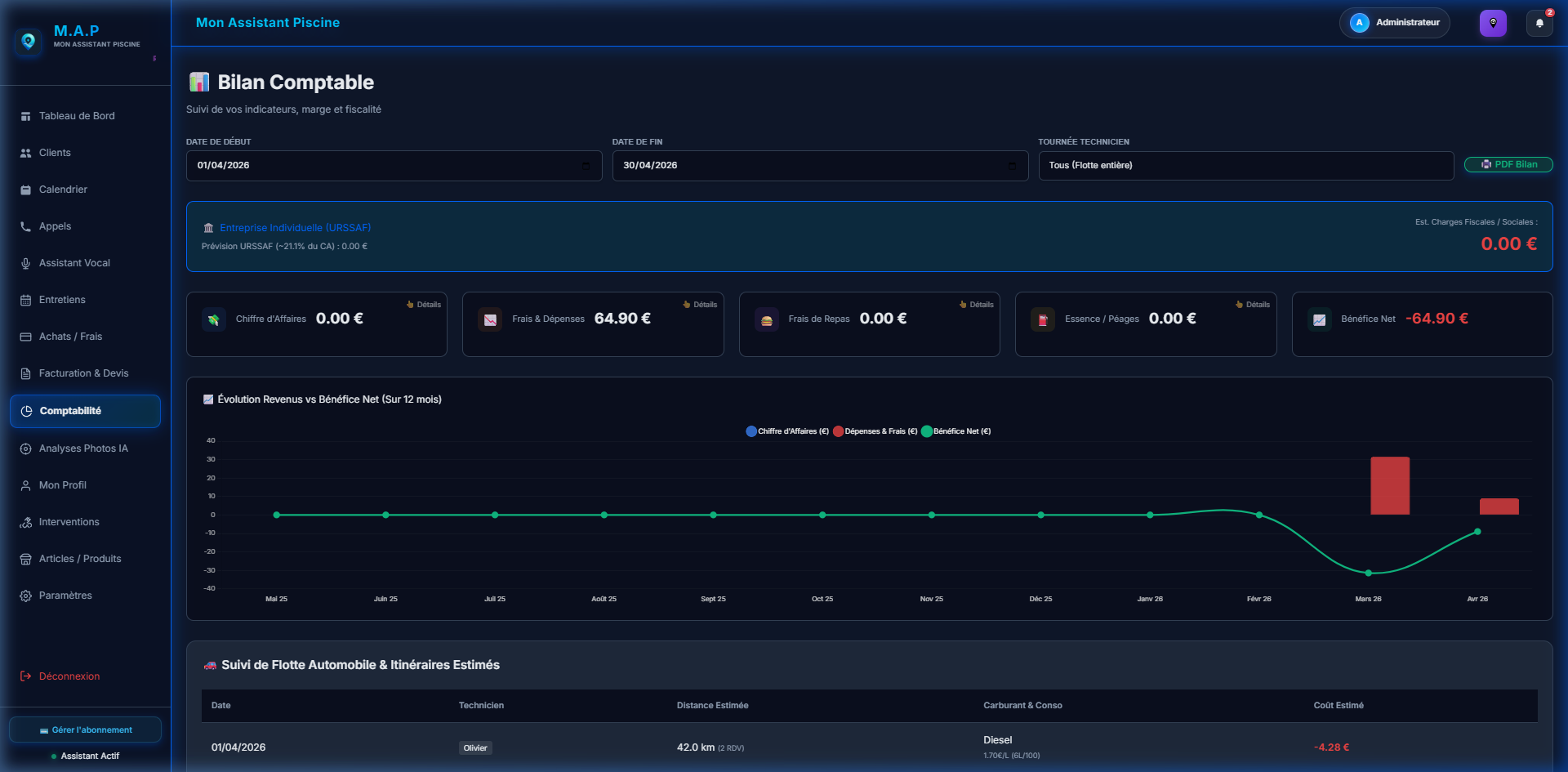Hide Dépenses & Frais series in legend
Image resolution: width=1568 pixels, height=772 pixels.
pos(875,431)
